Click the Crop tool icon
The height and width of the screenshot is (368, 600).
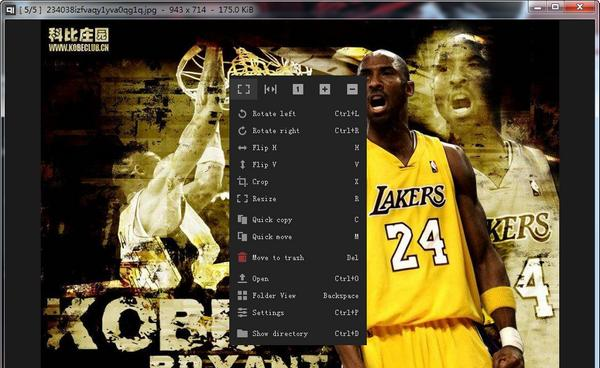242,182
